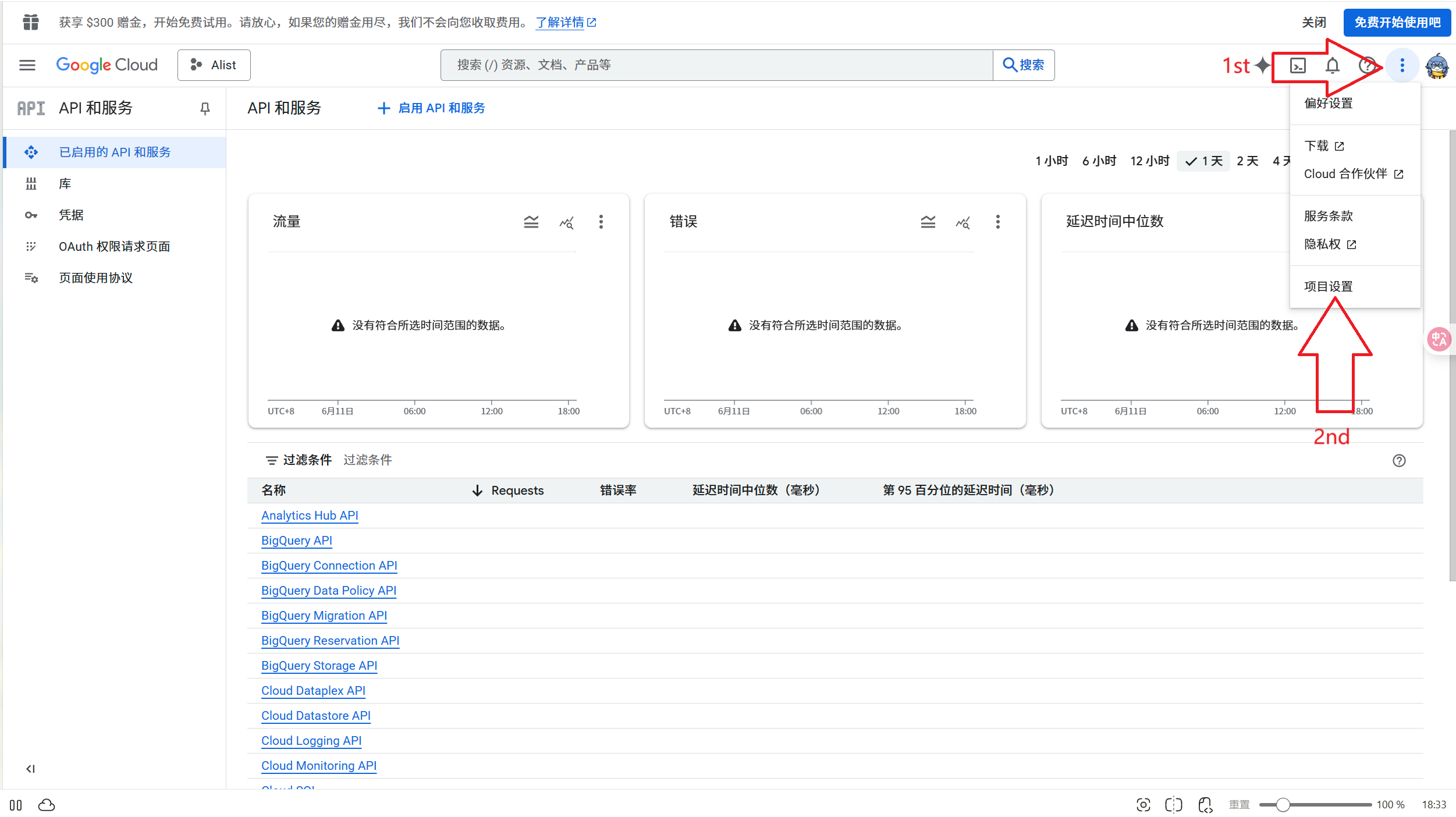Choose 项目设置 from the menu
Viewport: 1456px width, 817px height.
1328,286
